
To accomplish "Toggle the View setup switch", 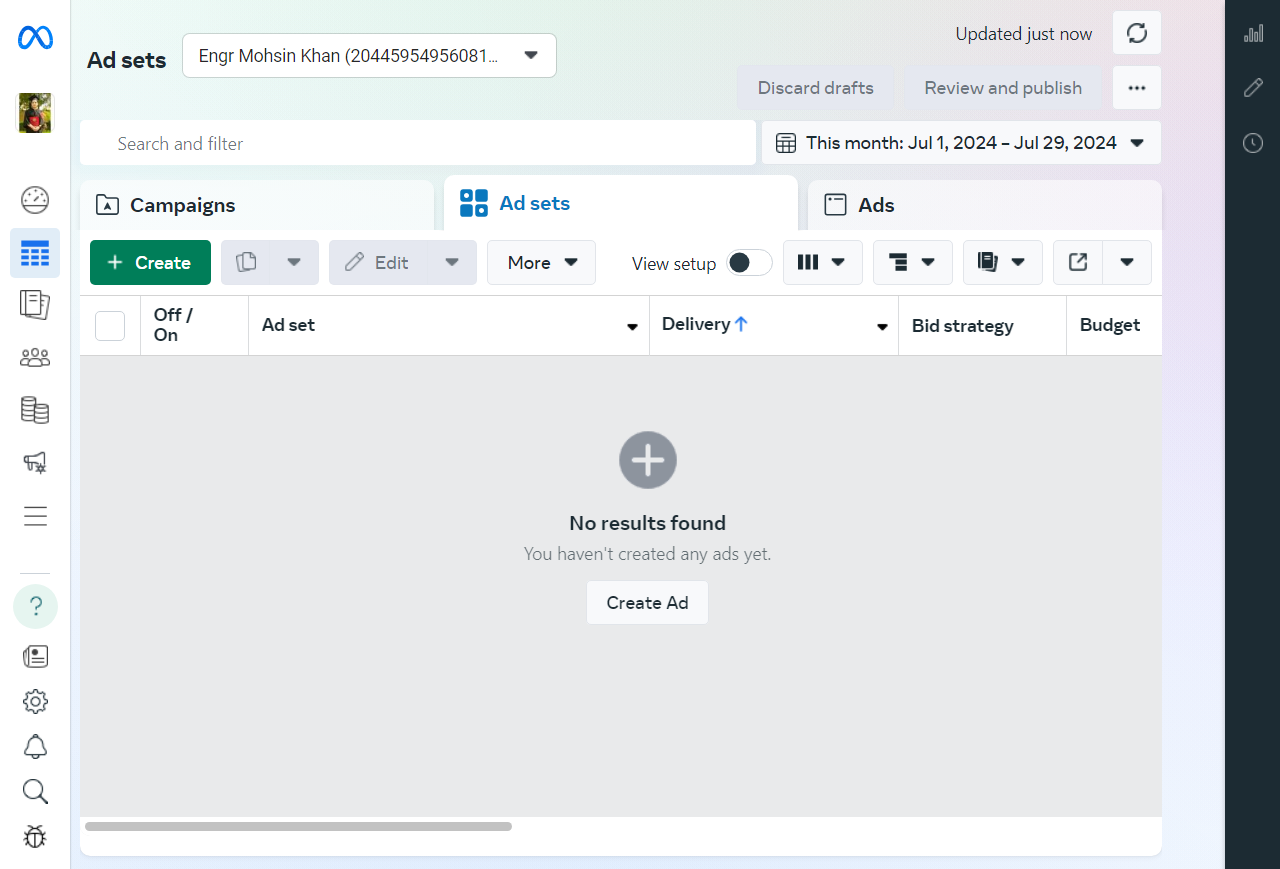I will coord(750,262).
